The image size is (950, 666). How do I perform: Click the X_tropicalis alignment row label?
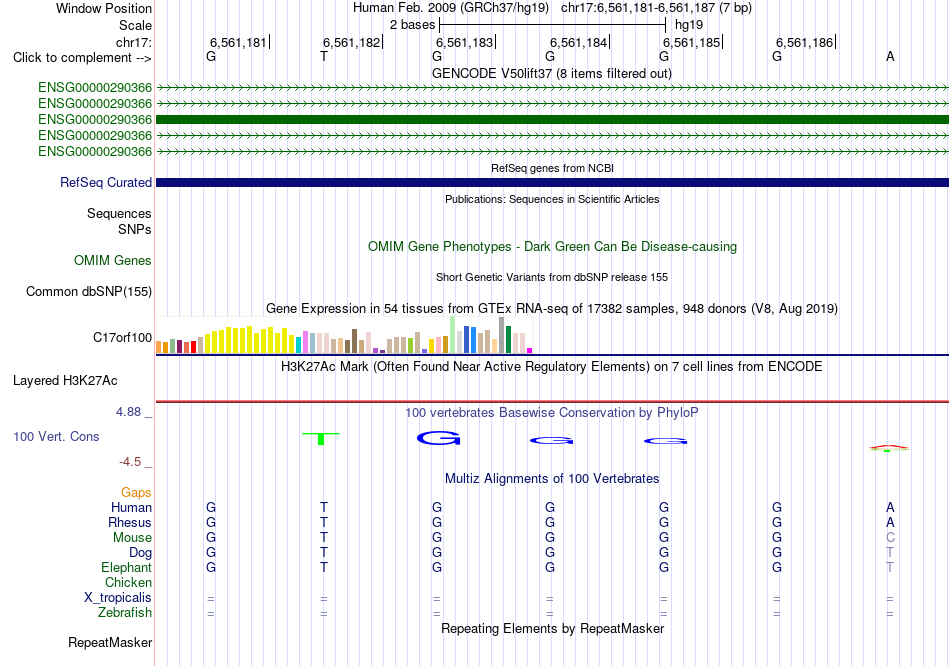click(x=118, y=598)
